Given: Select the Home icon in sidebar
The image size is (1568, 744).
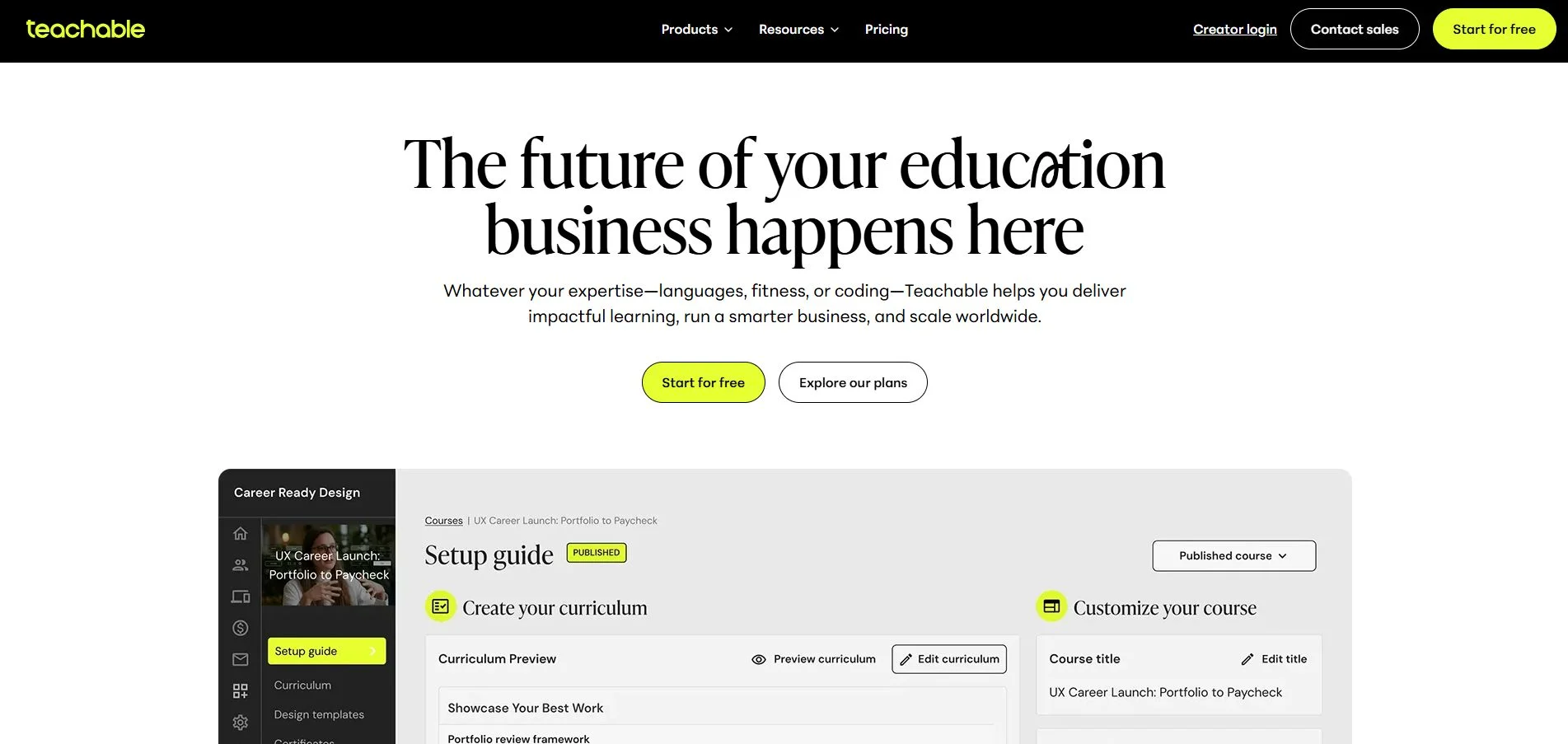Looking at the screenshot, I should click(240, 533).
